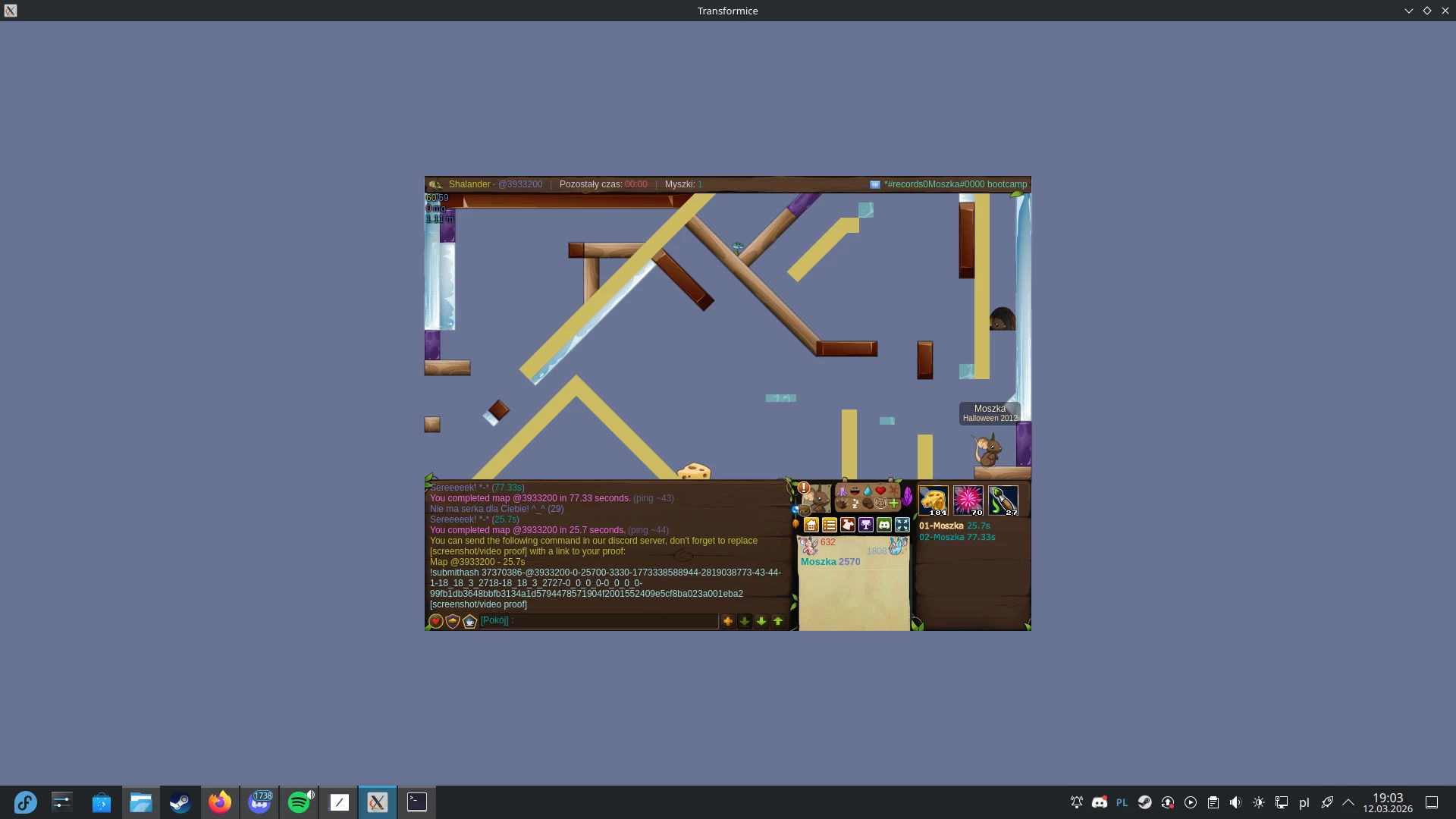This screenshot has height=819, width=1456.
Task: Select the pink firework item, count 70
Action: (968, 500)
